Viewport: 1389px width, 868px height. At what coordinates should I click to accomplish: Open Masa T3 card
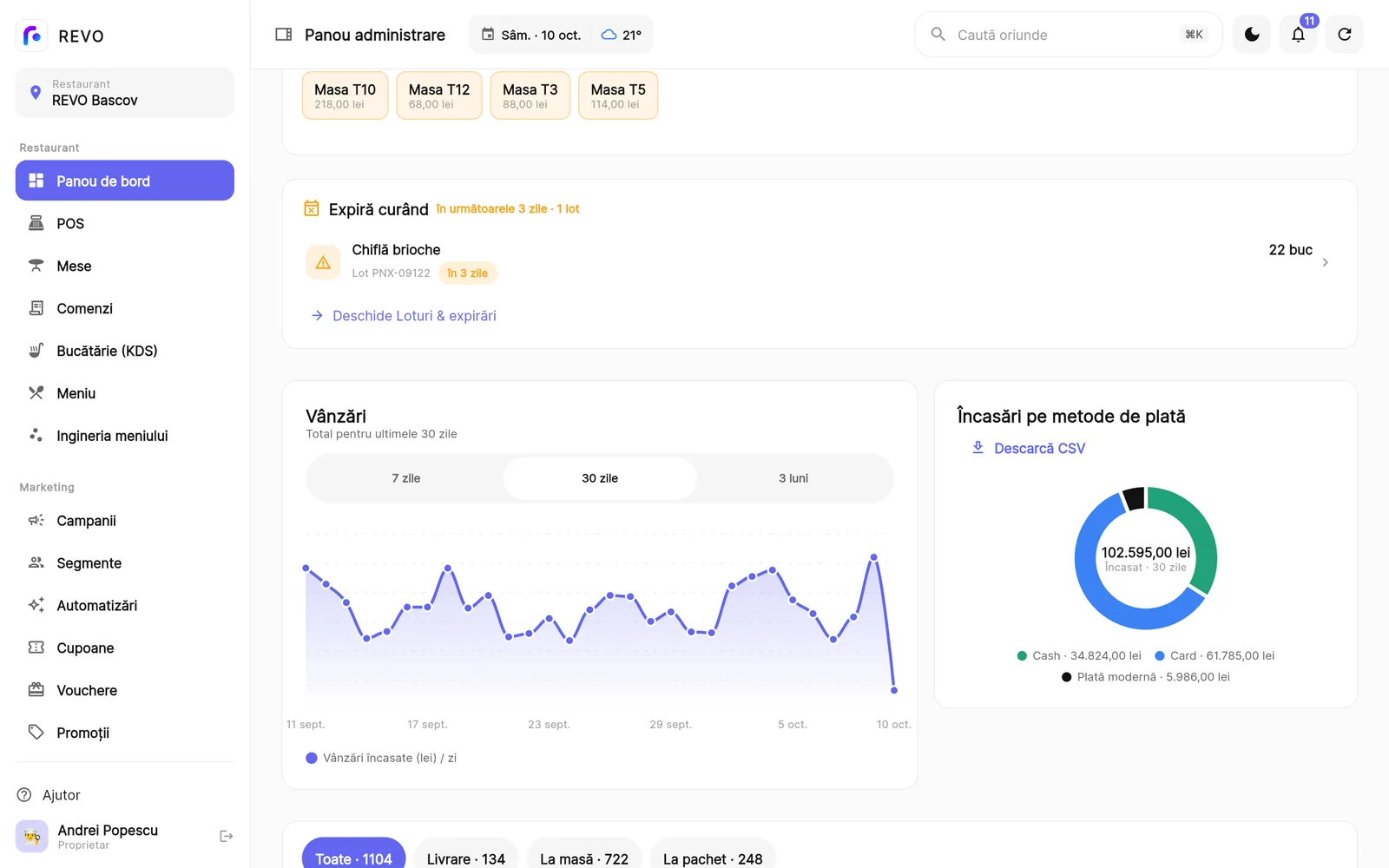(530, 95)
